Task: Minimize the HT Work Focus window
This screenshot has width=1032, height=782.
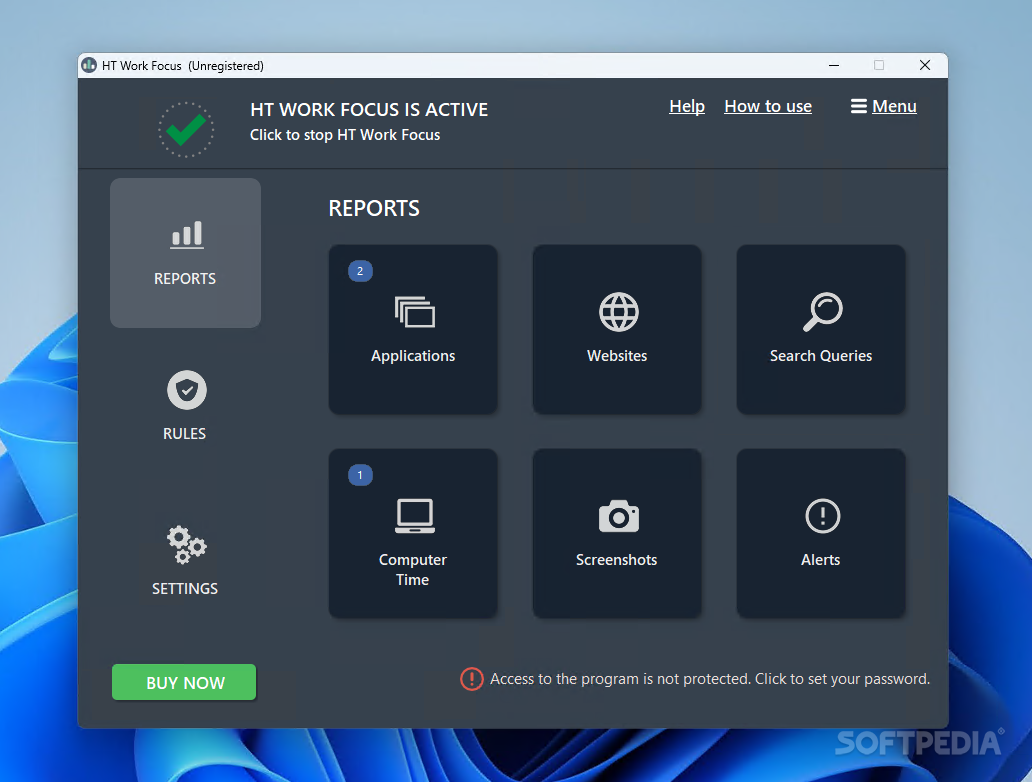Action: point(834,65)
